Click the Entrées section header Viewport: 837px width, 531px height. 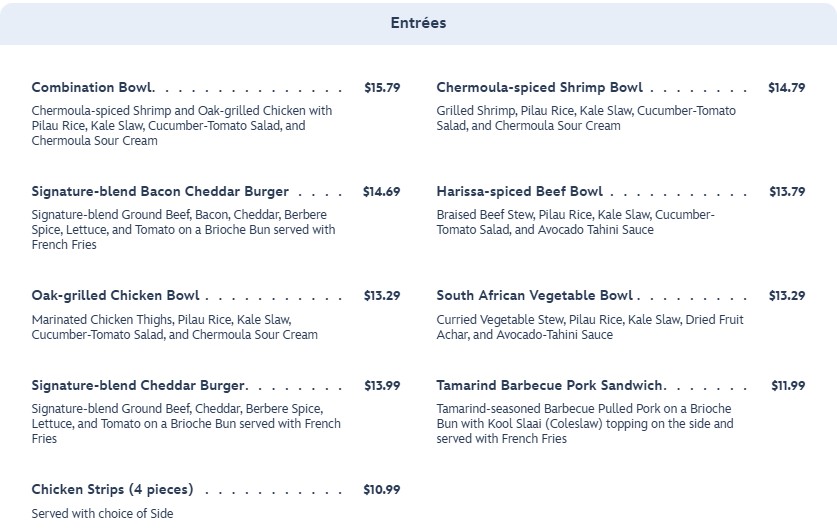tap(418, 23)
